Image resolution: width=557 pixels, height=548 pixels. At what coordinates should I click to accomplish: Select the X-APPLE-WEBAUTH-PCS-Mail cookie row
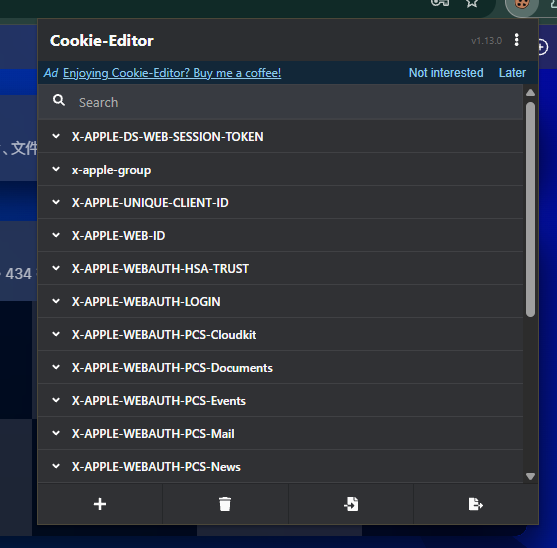pyautogui.click(x=280, y=434)
